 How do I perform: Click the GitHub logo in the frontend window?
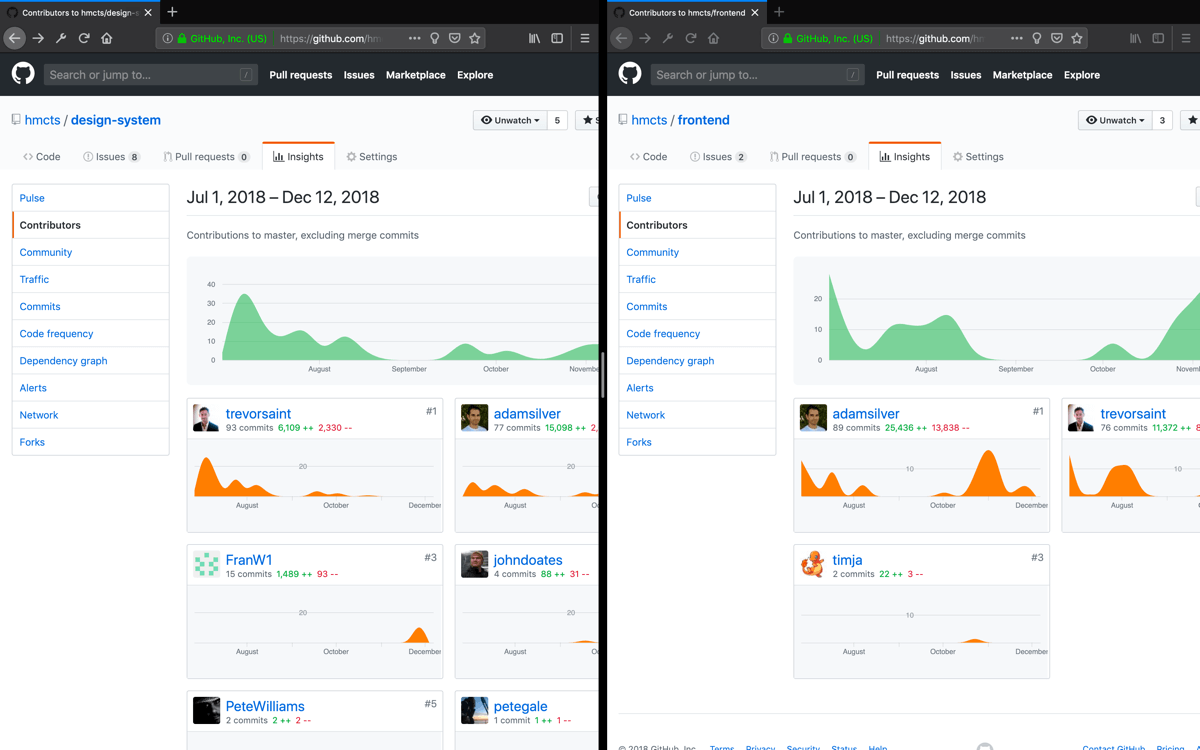point(630,74)
